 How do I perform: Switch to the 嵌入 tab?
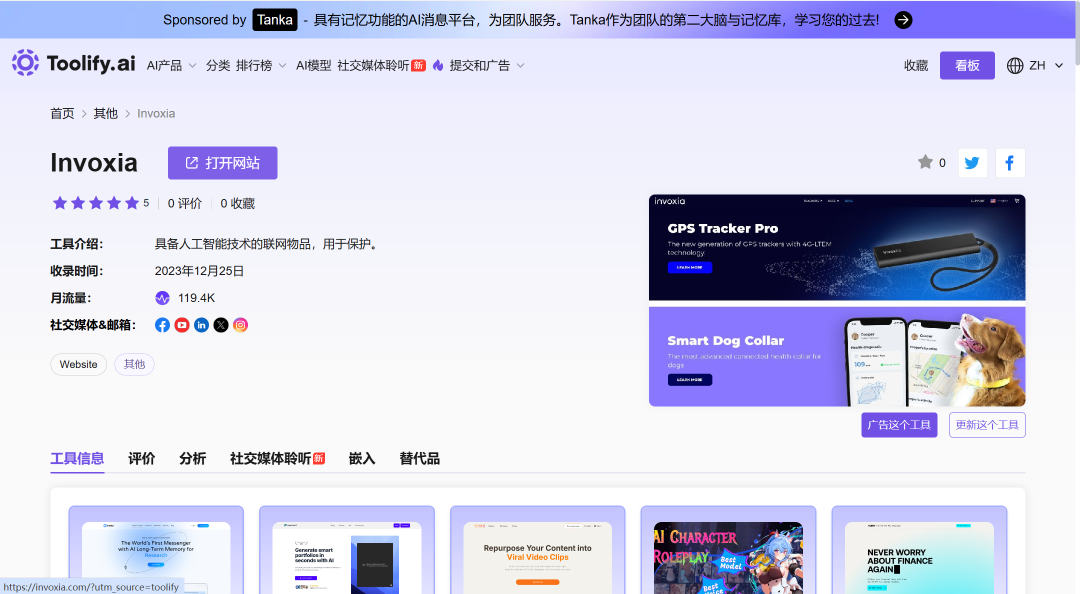coord(362,459)
